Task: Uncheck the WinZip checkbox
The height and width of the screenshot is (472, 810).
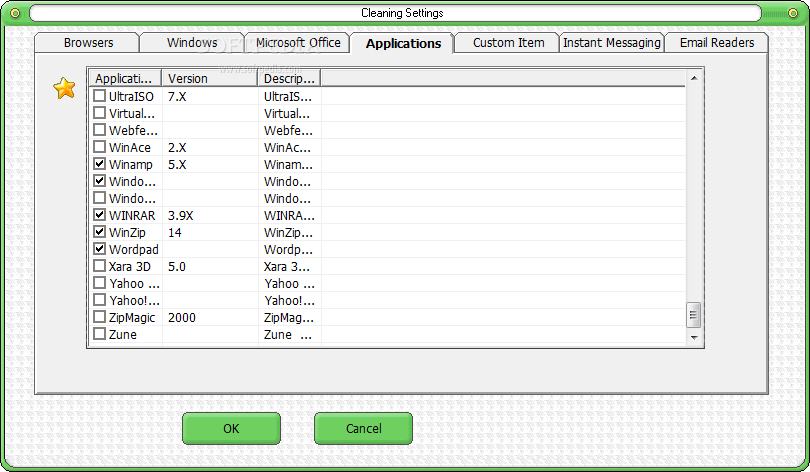Action: point(99,232)
